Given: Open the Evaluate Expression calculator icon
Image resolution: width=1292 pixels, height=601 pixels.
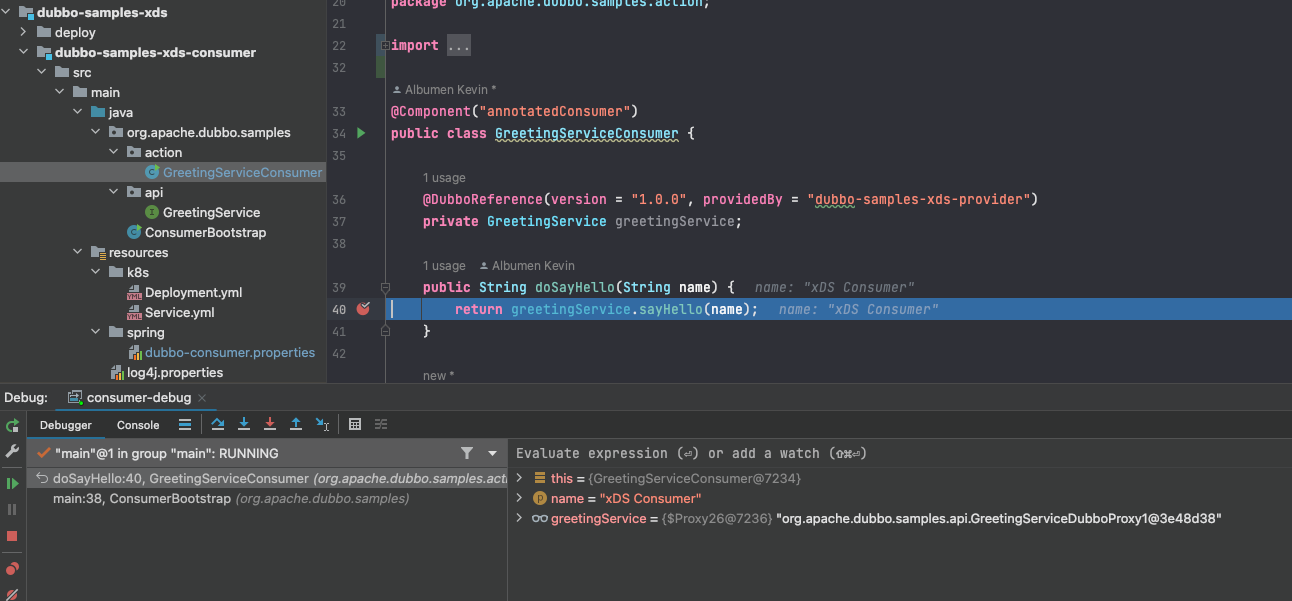Looking at the screenshot, I should [x=355, y=425].
